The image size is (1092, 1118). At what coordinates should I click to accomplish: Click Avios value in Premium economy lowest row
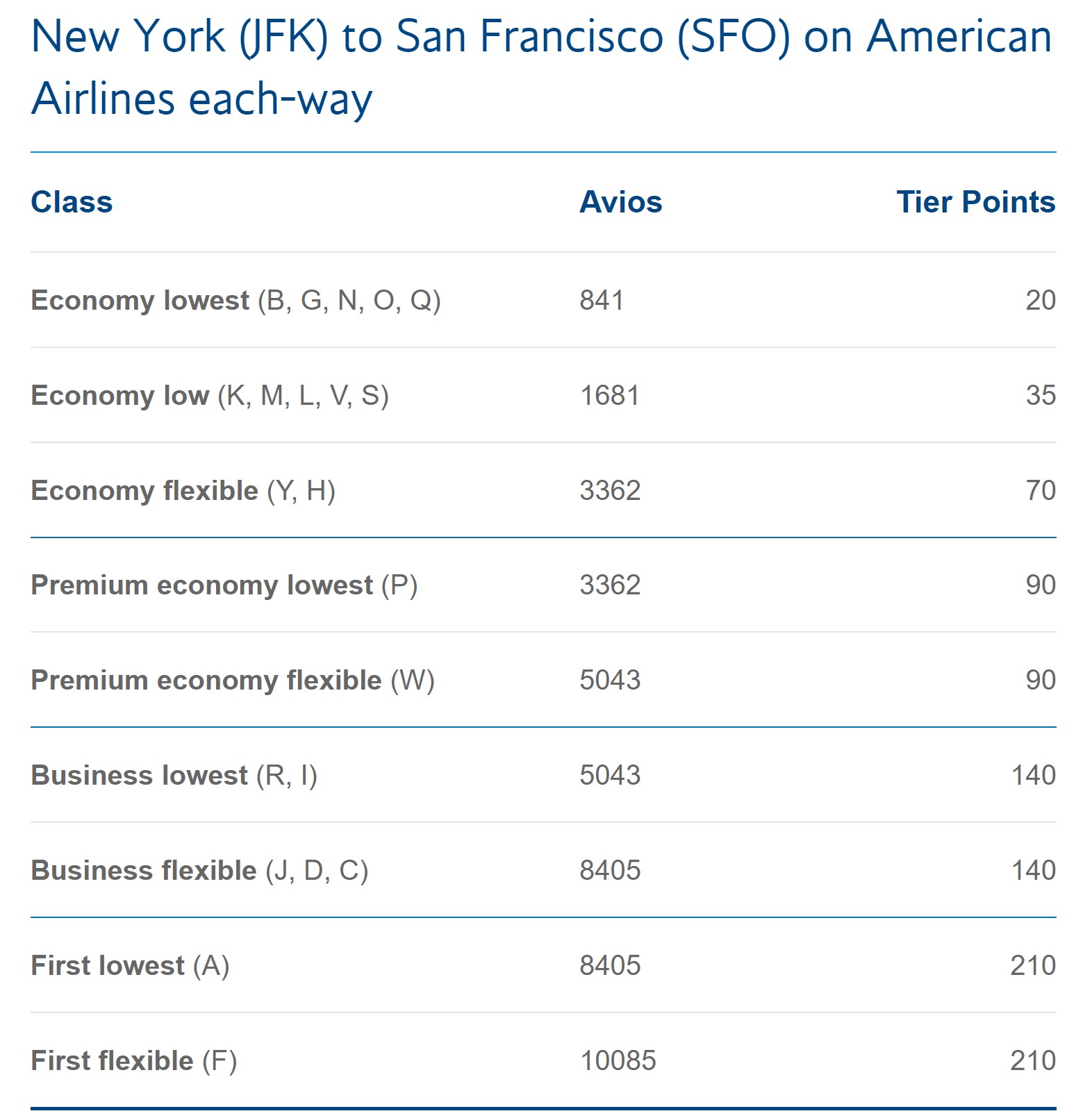(610, 585)
